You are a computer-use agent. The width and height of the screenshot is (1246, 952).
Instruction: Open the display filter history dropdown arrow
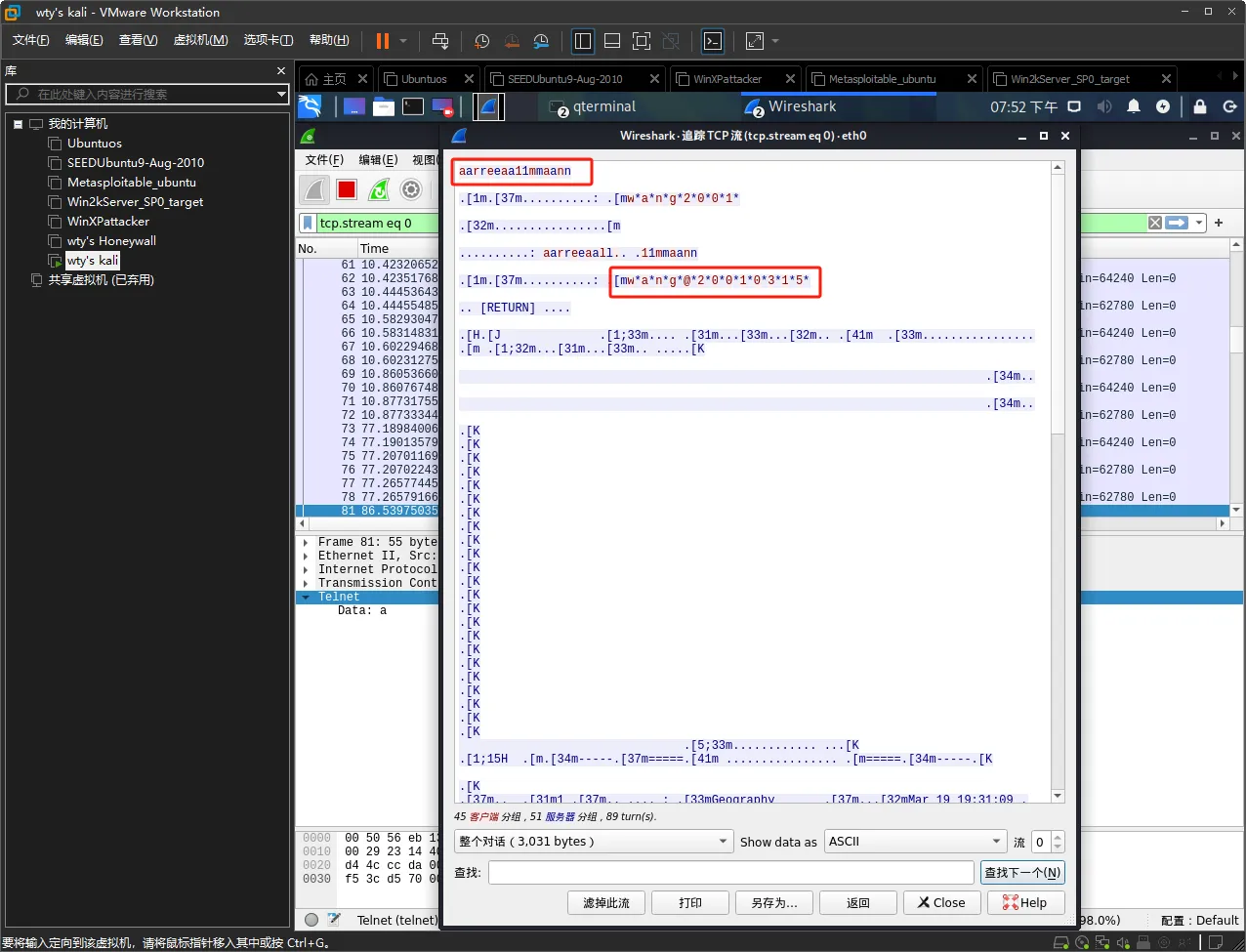click(1199, 223)
